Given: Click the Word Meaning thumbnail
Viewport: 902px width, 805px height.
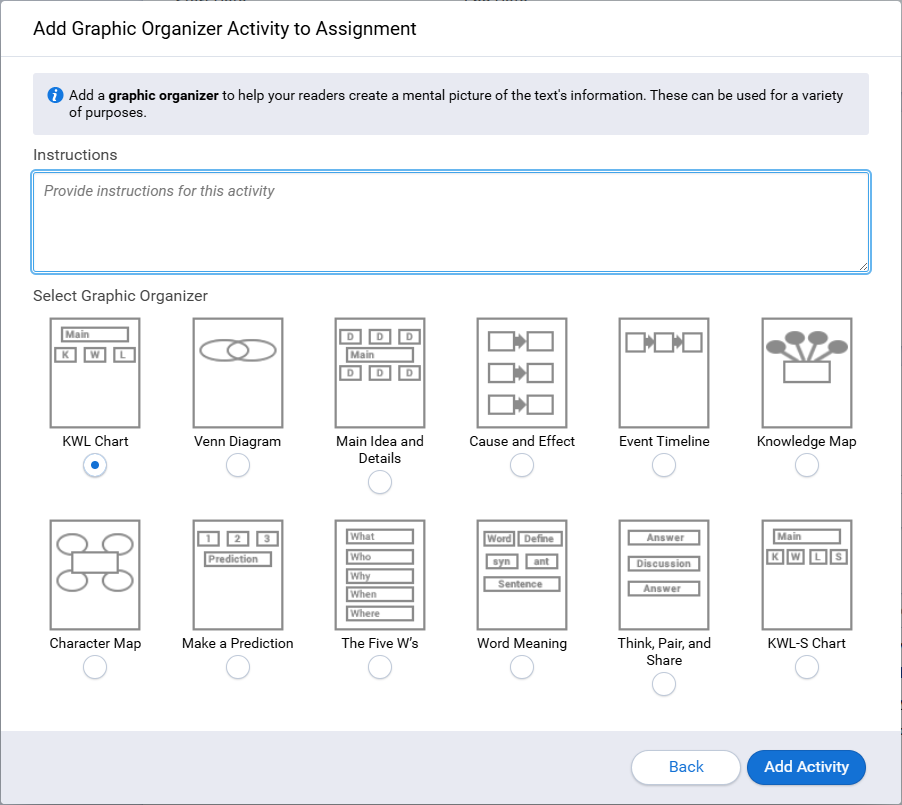Looking at the screenshot, I should (522, 575).
